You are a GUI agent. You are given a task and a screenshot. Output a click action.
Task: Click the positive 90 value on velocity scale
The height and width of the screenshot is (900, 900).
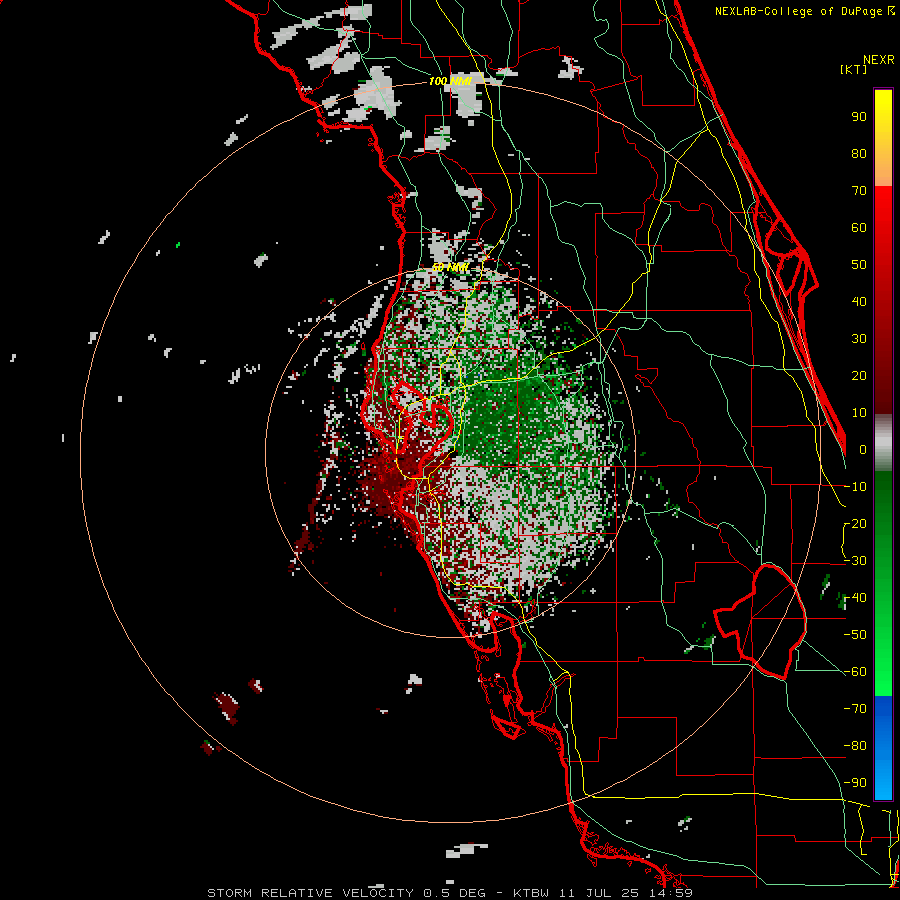click(859, 117)
